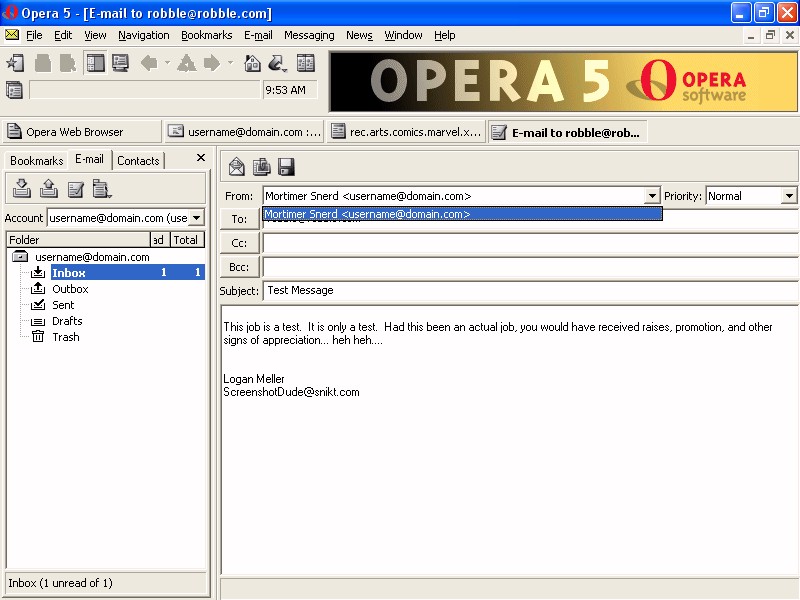Click the Forward arrow in the main toolbar

tap(212, 63)
